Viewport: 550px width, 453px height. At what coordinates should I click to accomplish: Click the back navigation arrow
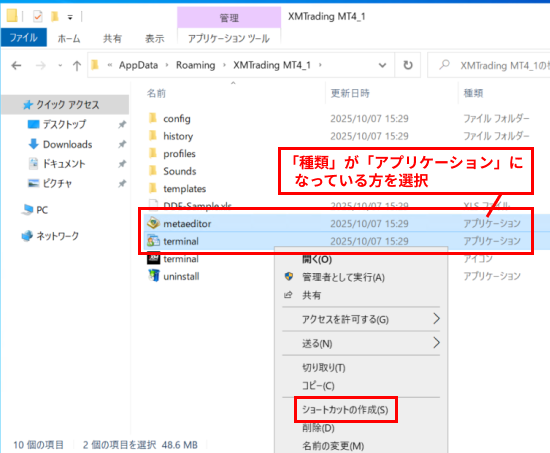(x=16, y=66)
